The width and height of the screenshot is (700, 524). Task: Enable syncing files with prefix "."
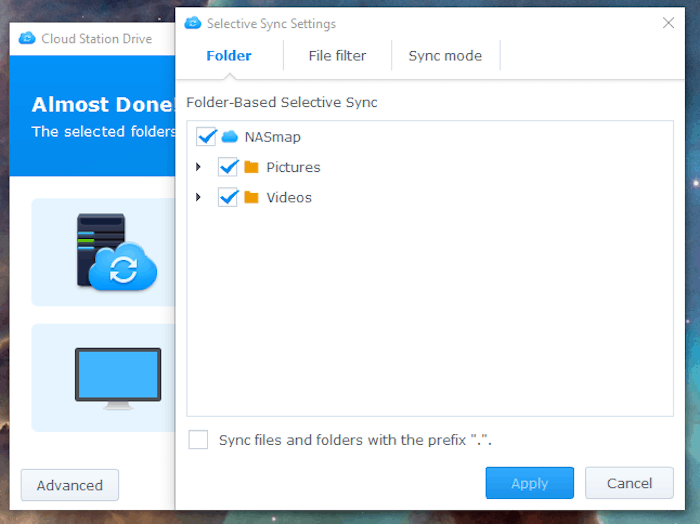[x=199, y=440]
